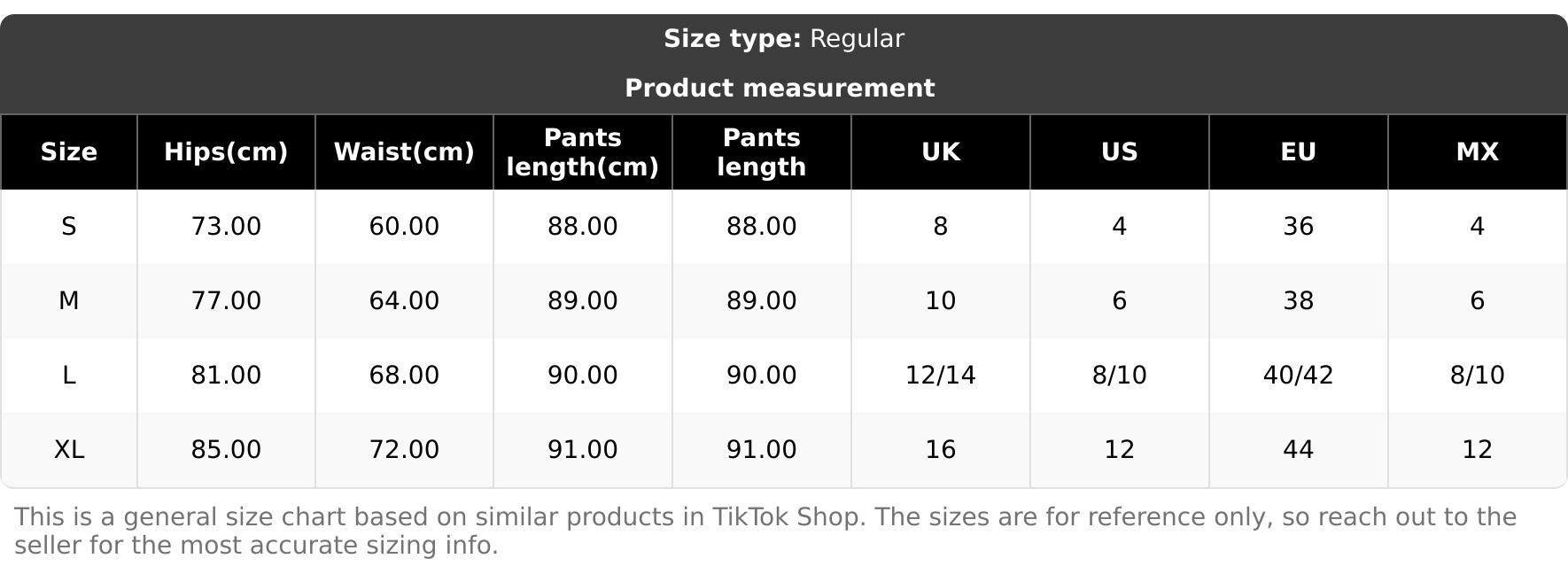The width and height of the screenshot is (1568, 574).
Task: Select the 68.00 waist measurement cell
Action: point(404,376)
